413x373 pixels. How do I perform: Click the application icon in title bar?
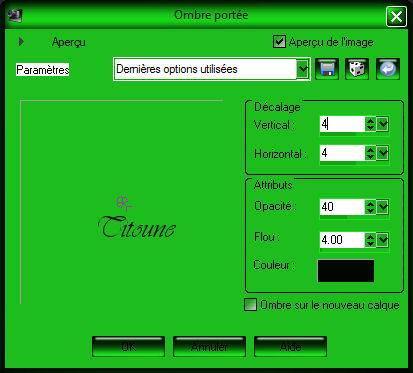(15, 15)
